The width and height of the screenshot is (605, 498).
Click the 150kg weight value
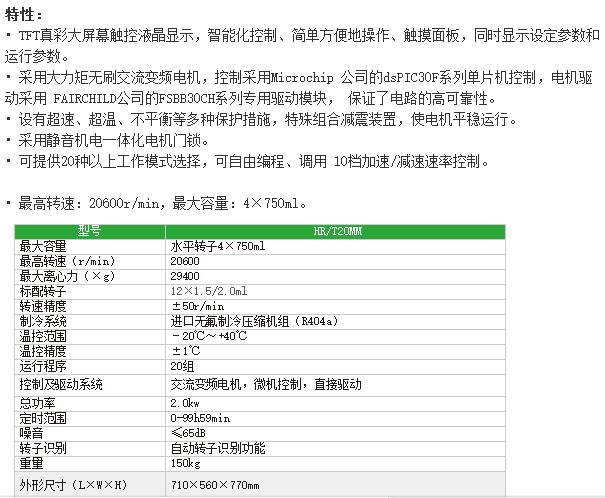pos(185,463)
